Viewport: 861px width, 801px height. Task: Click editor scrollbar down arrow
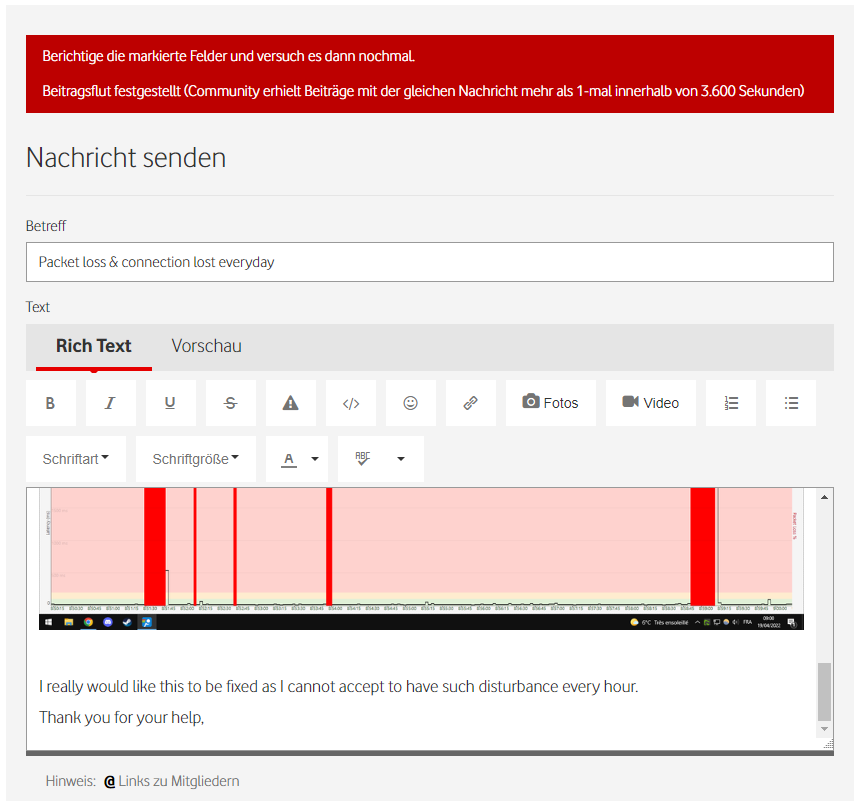pyautogui.click(x=824, y=729)
